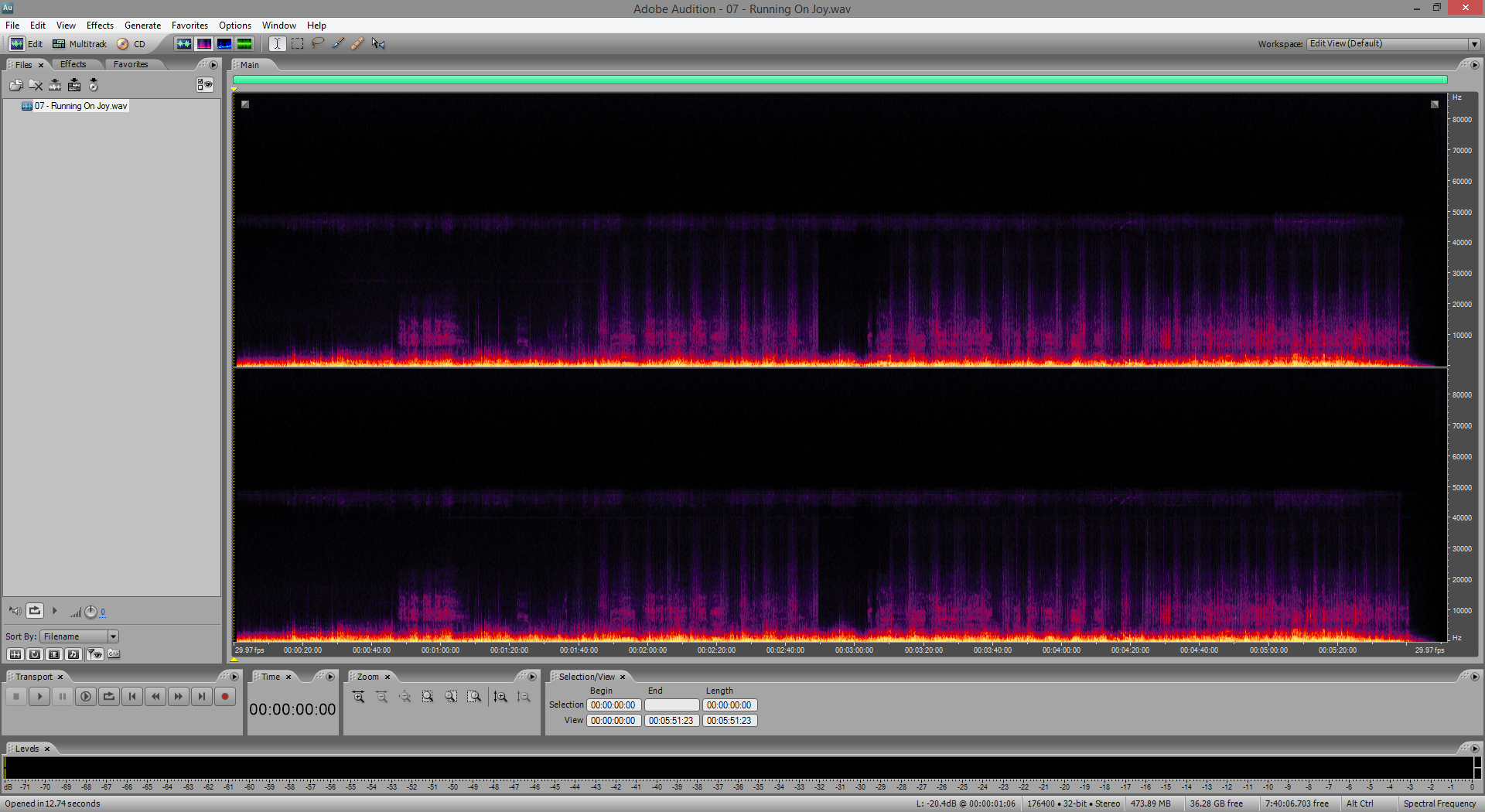1485x812 pixels.
Task: Open the File menu
Action: (12, 26)
